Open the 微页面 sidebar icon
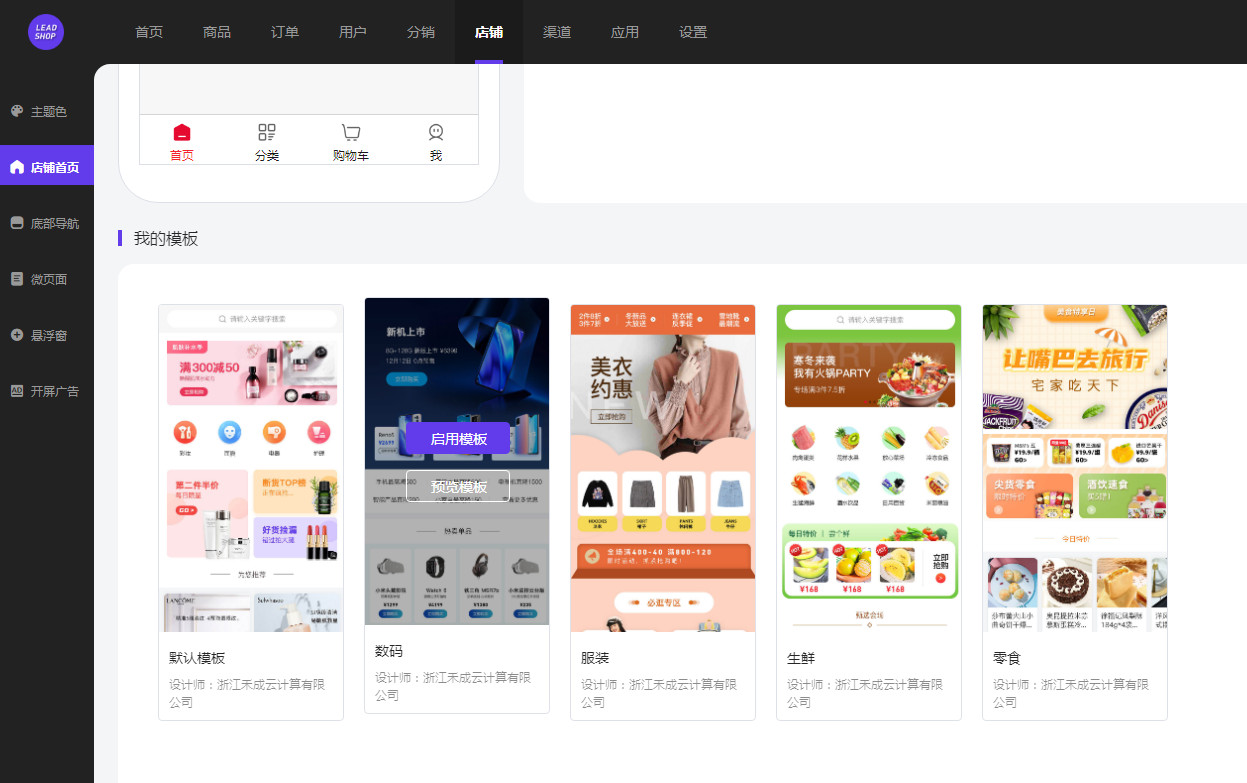The width and height of the screenshot is (1247, 783). (x=17, y=279)
